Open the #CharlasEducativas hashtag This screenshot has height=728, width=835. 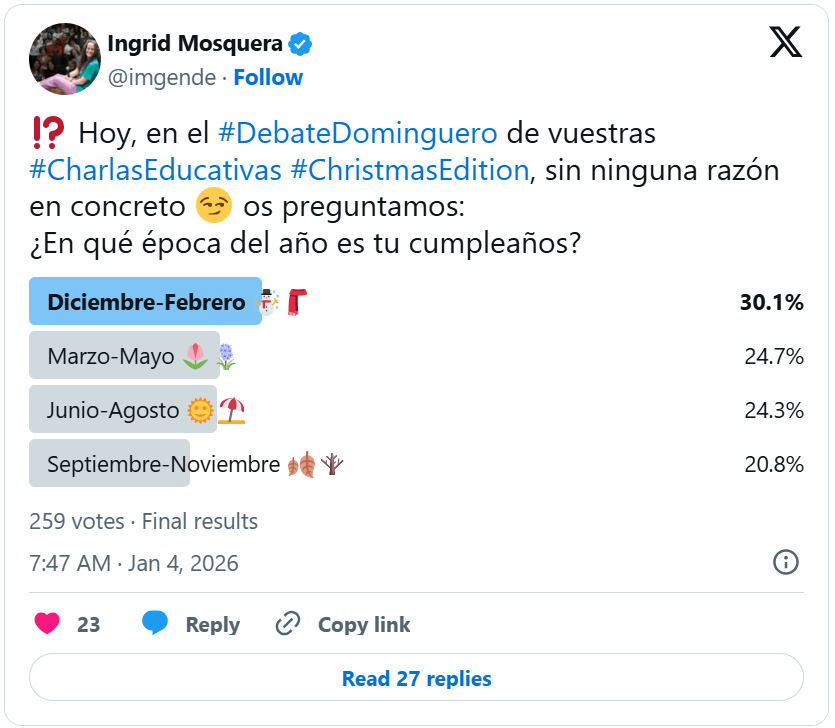coord(156,169)
